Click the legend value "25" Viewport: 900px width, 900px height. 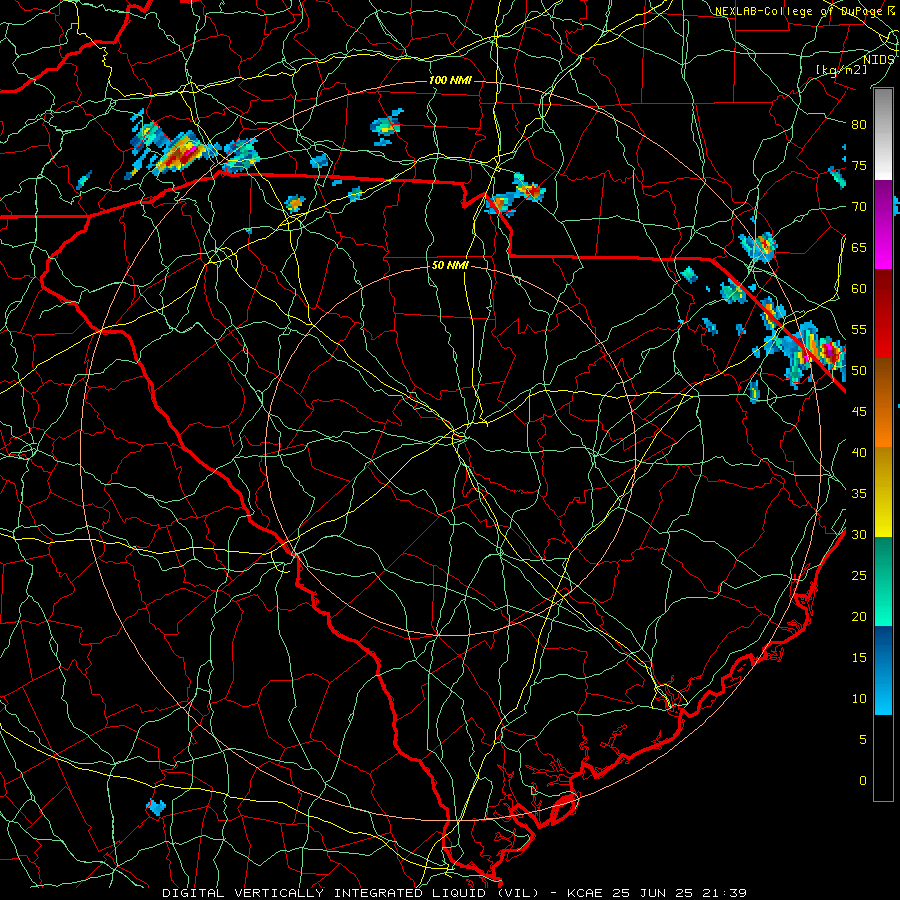859,576
